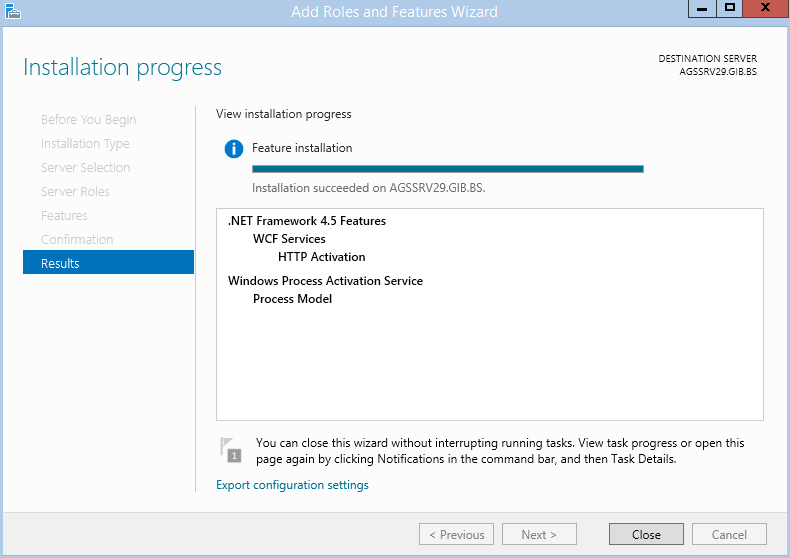Go to the Installation Type step

(x=85, y=144)
